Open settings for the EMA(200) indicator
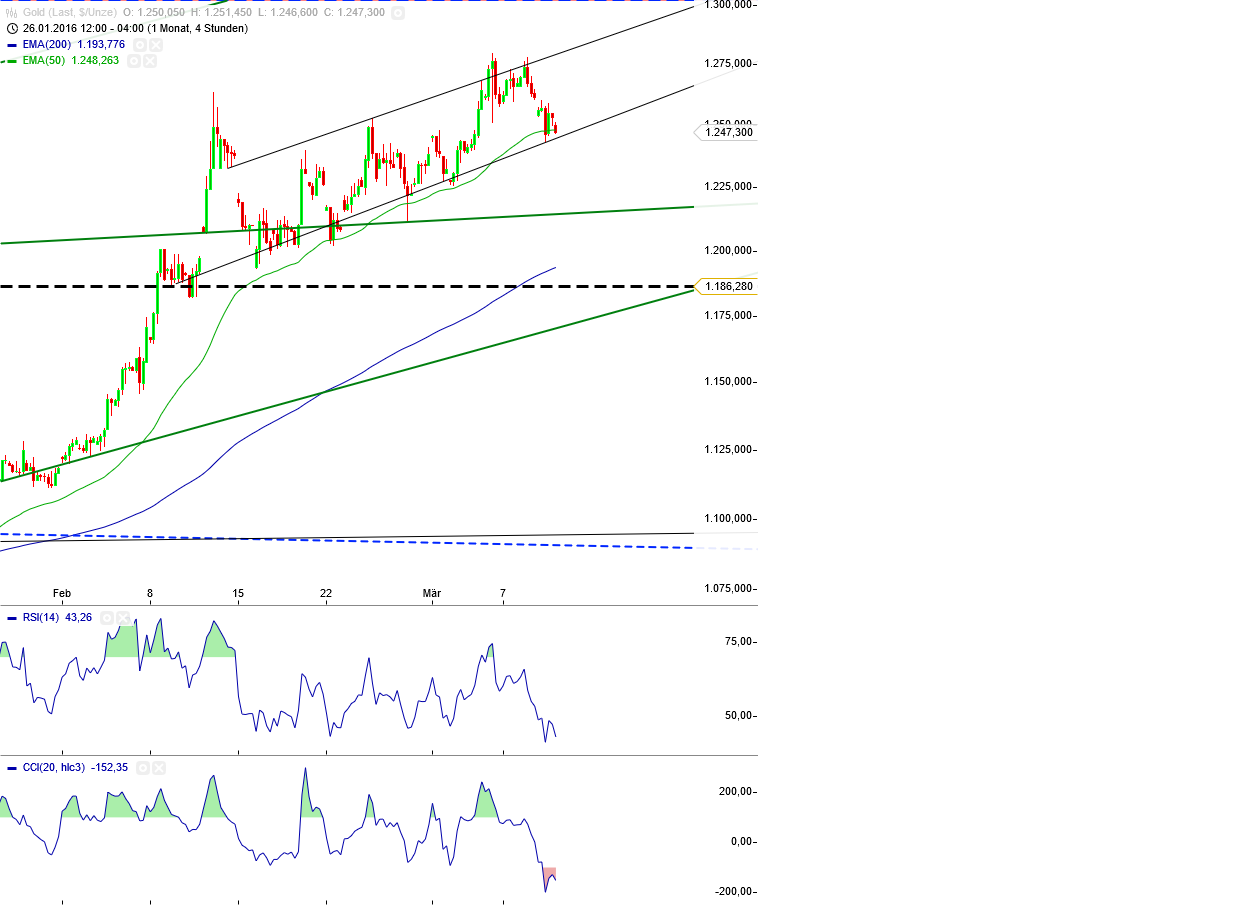 pyautogui.click(x=140, y=44)
